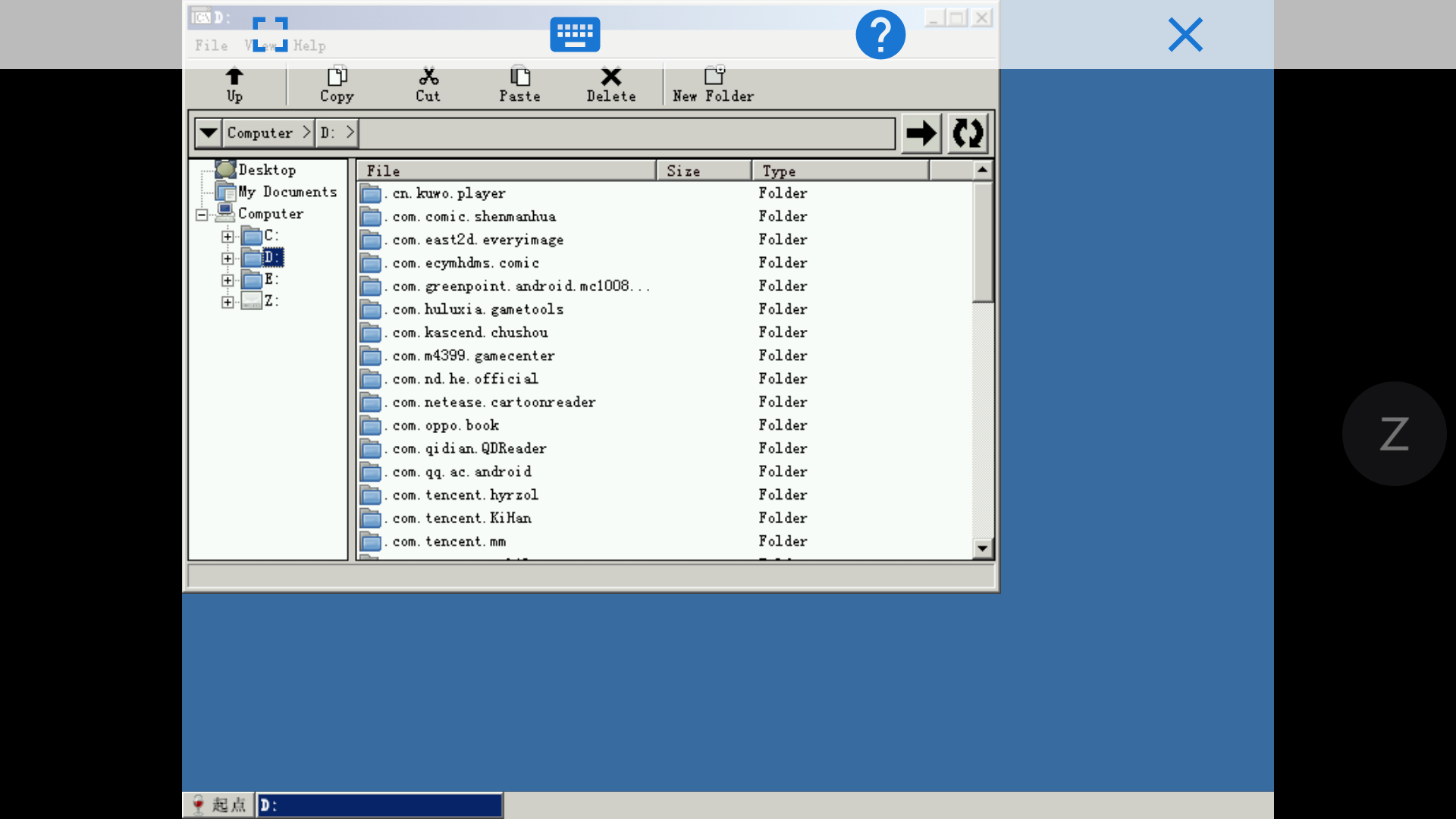Delete the selected item
The width and height of the screenshot is (1456, 819).
tap(611, 85)
